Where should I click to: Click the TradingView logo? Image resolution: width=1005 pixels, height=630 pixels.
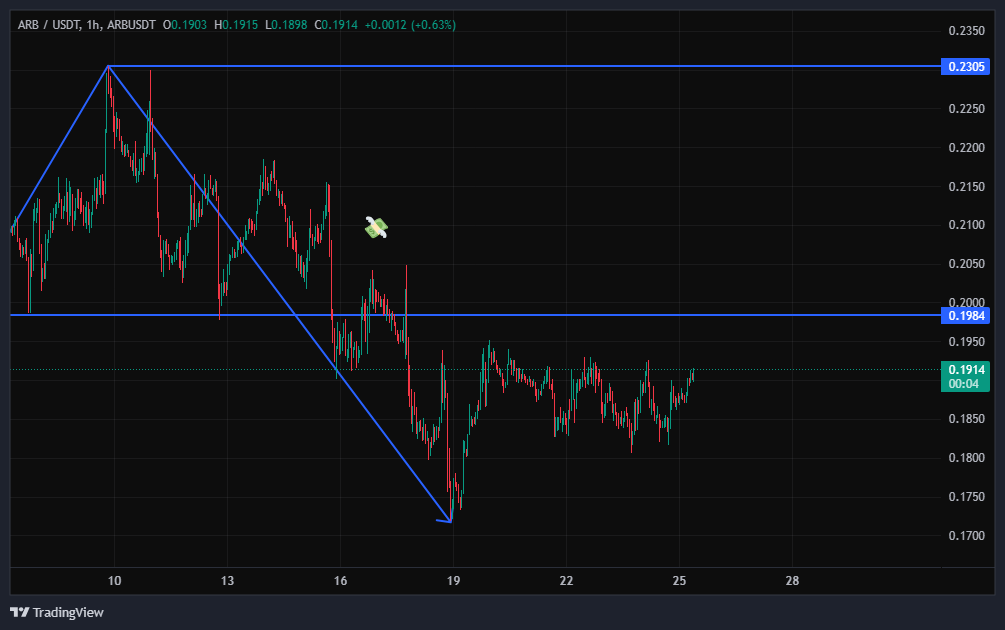coord(57,612)
